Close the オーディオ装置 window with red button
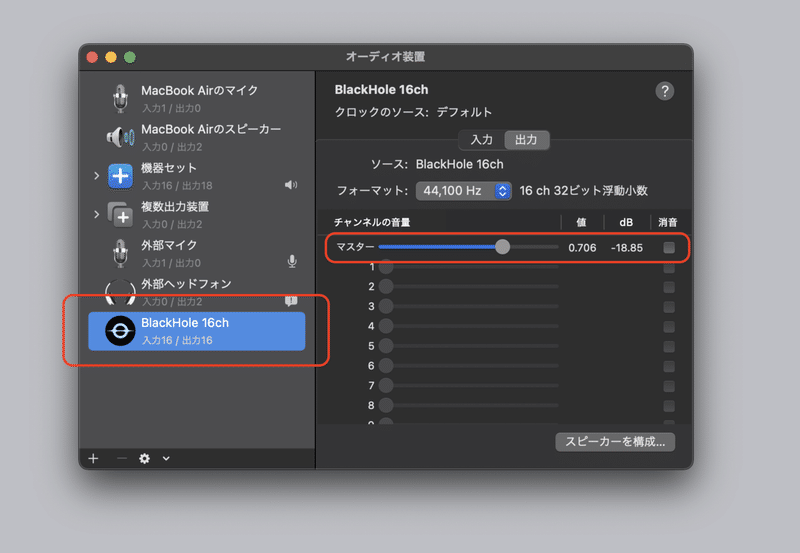This screenshot has height=553, width=800. (92, 57)
